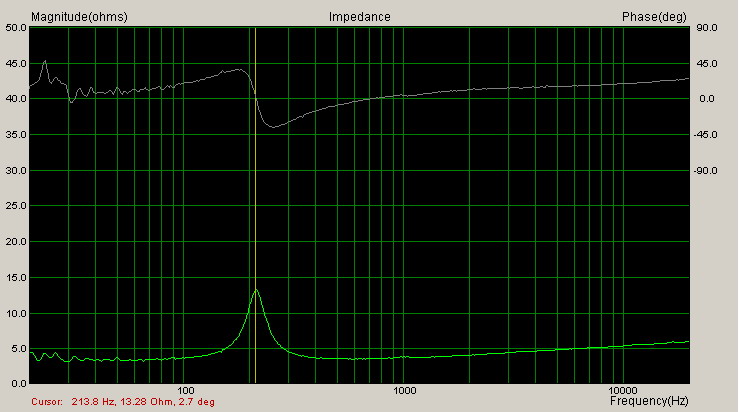The width and height of the screenshot is (739, 412).
Task: Click the -90.0 phase axis tick label
Action: [x=705, y=171]
